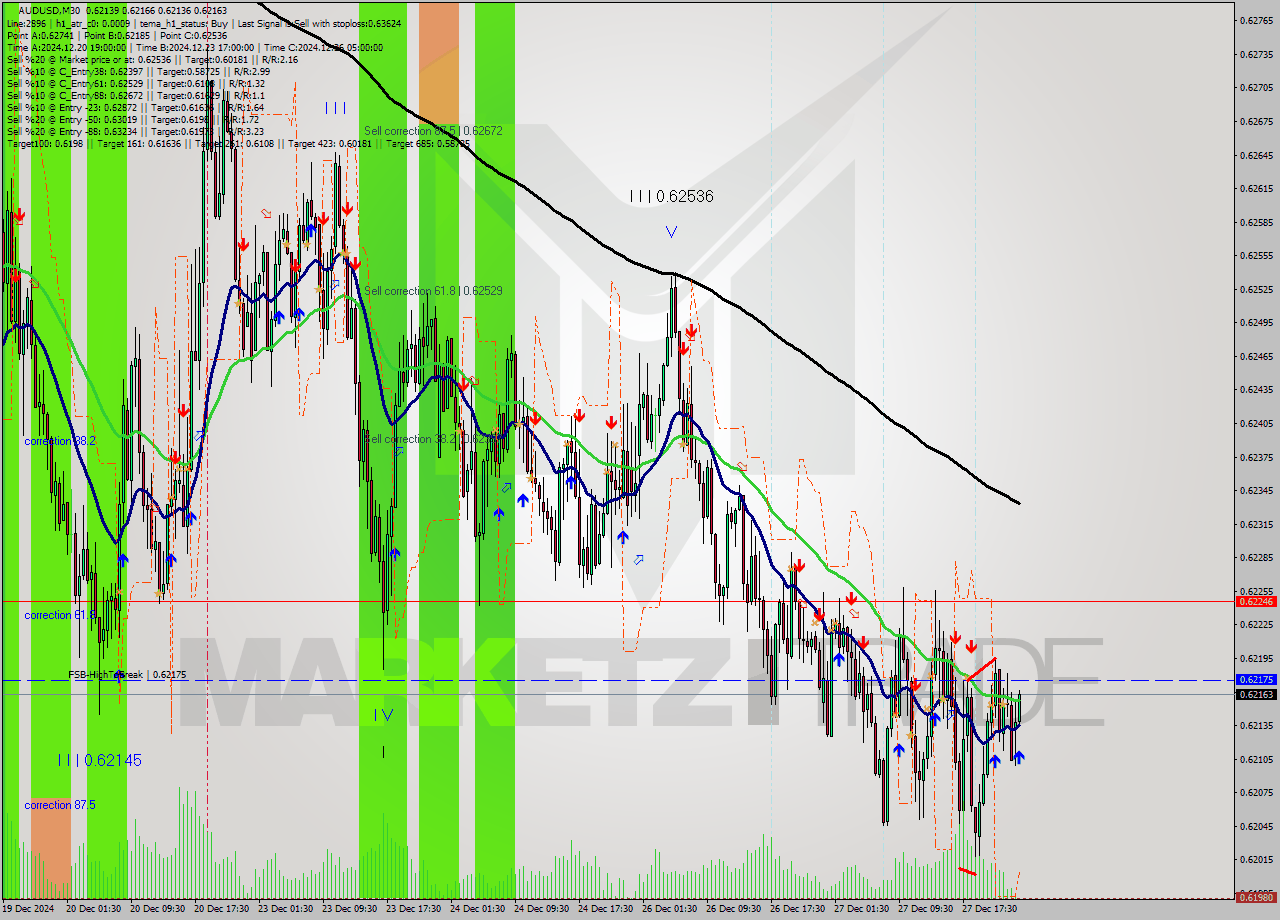Click 0.62015 on the price axis
The height and width of the screenshot is (920, 1280).
tap(1256, 859)
